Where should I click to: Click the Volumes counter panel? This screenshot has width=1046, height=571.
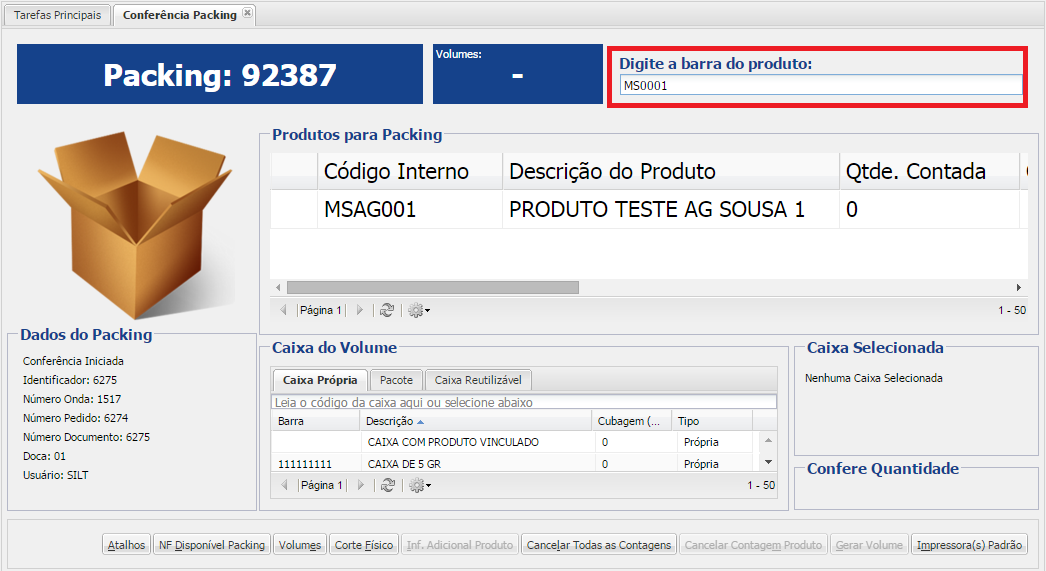[x=518, y=74]
